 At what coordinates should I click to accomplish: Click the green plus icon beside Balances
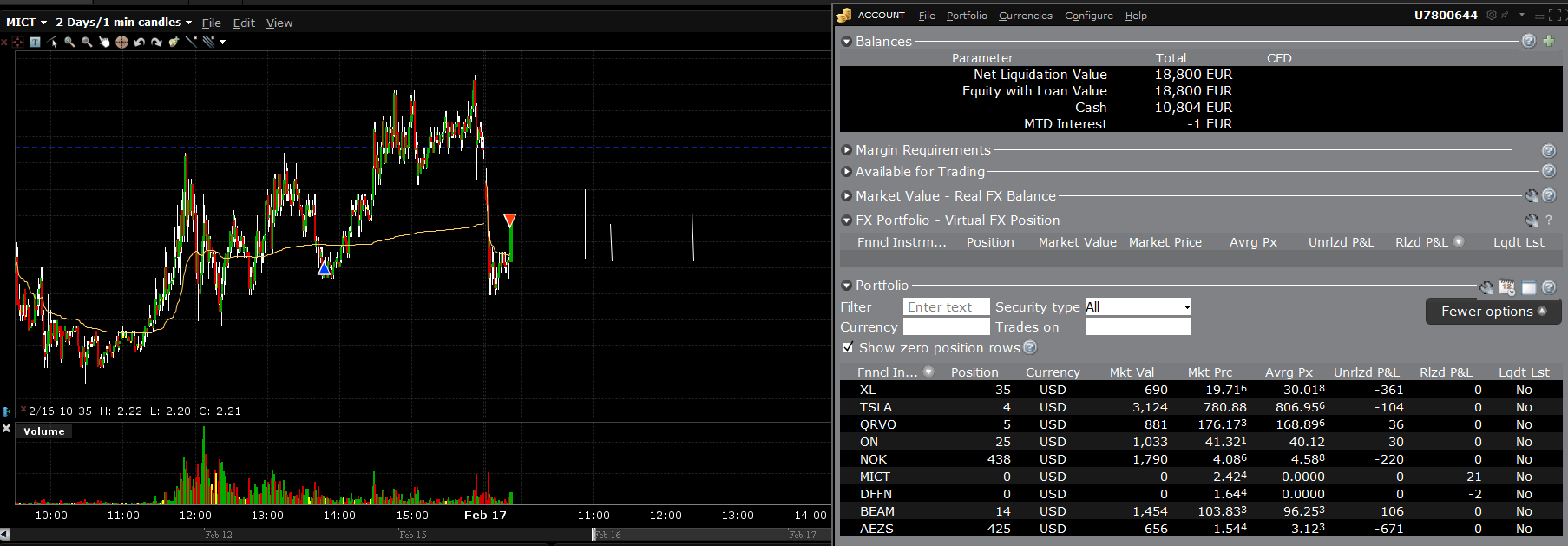click(1548, 41)
